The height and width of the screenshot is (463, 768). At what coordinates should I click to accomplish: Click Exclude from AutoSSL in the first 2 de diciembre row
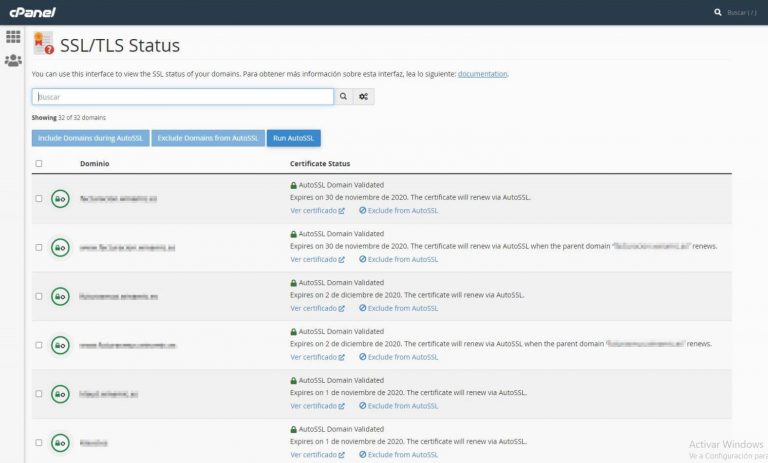coord(399,308)
